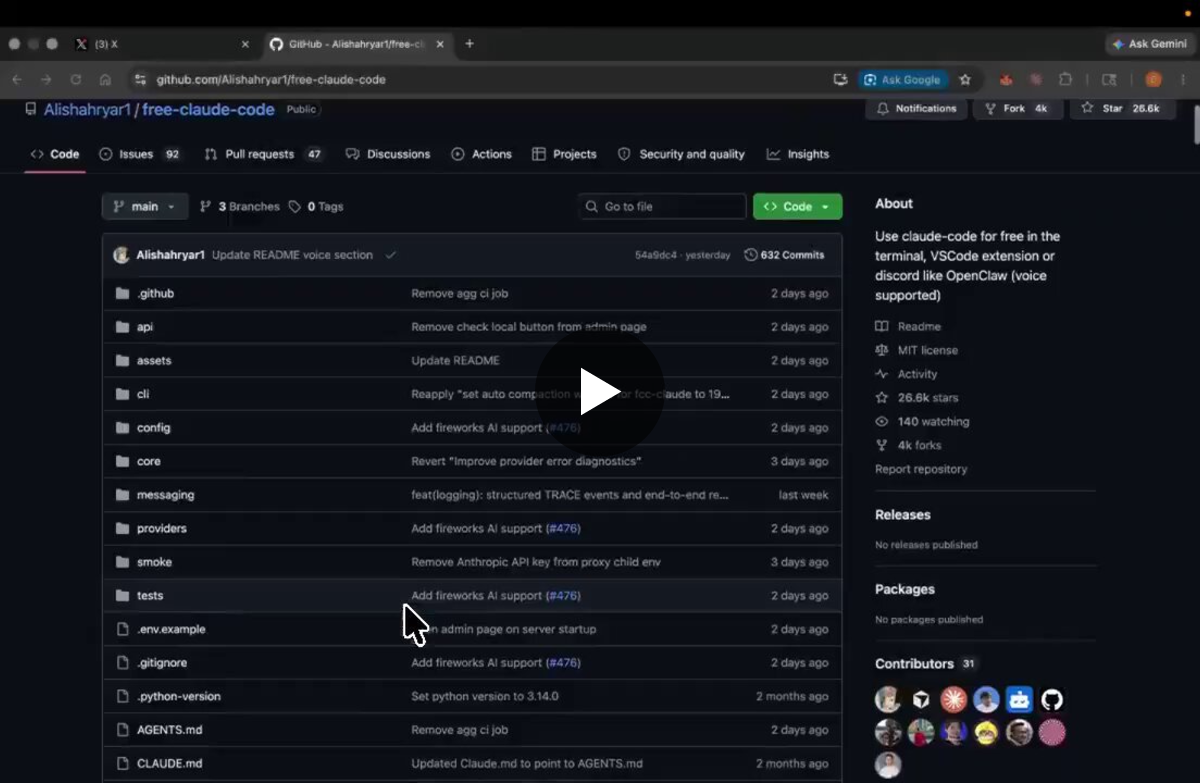Go to browser home icon

coord(105,79)
